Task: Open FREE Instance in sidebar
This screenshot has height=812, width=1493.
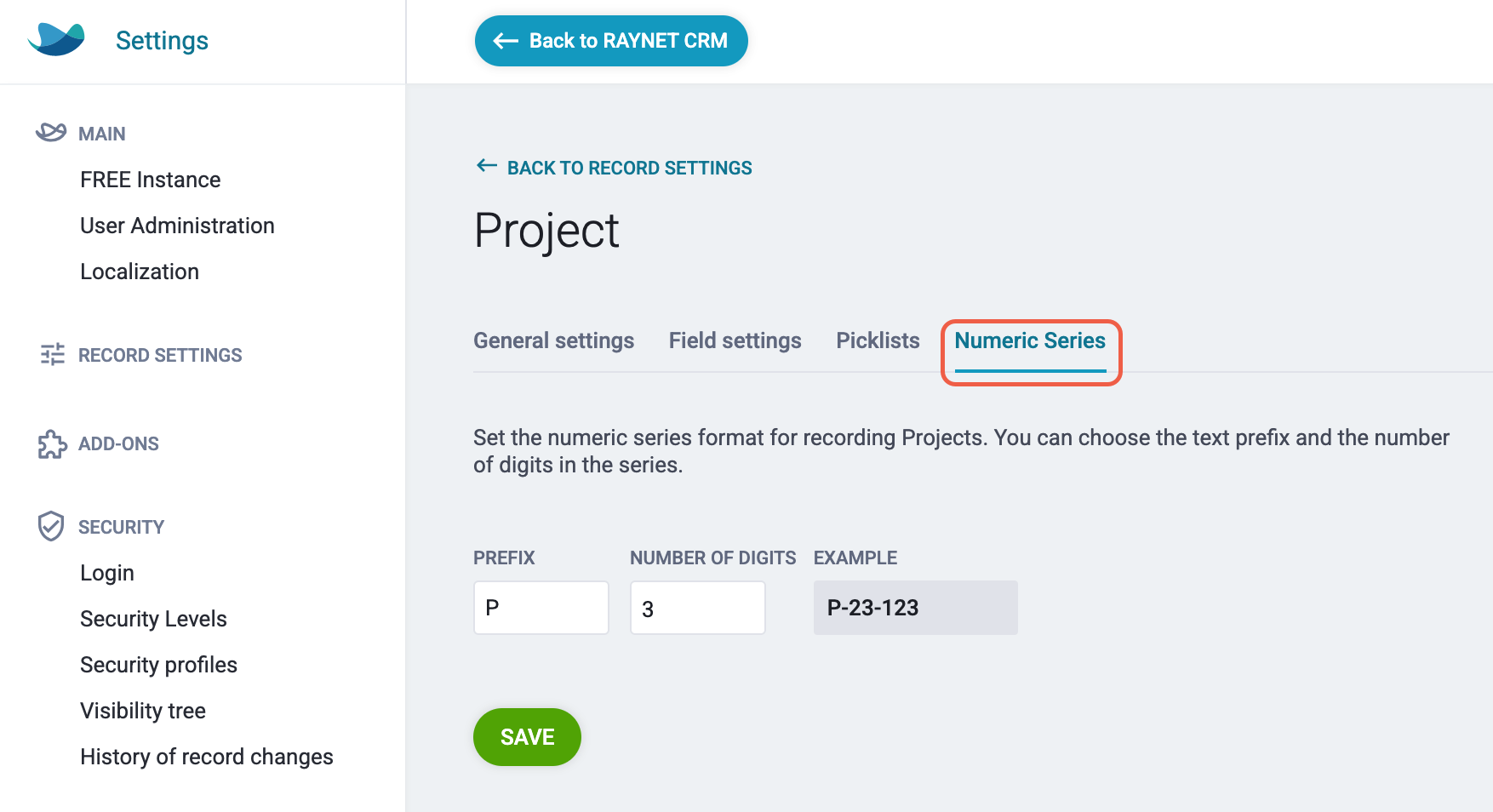Action: point(151,180)
